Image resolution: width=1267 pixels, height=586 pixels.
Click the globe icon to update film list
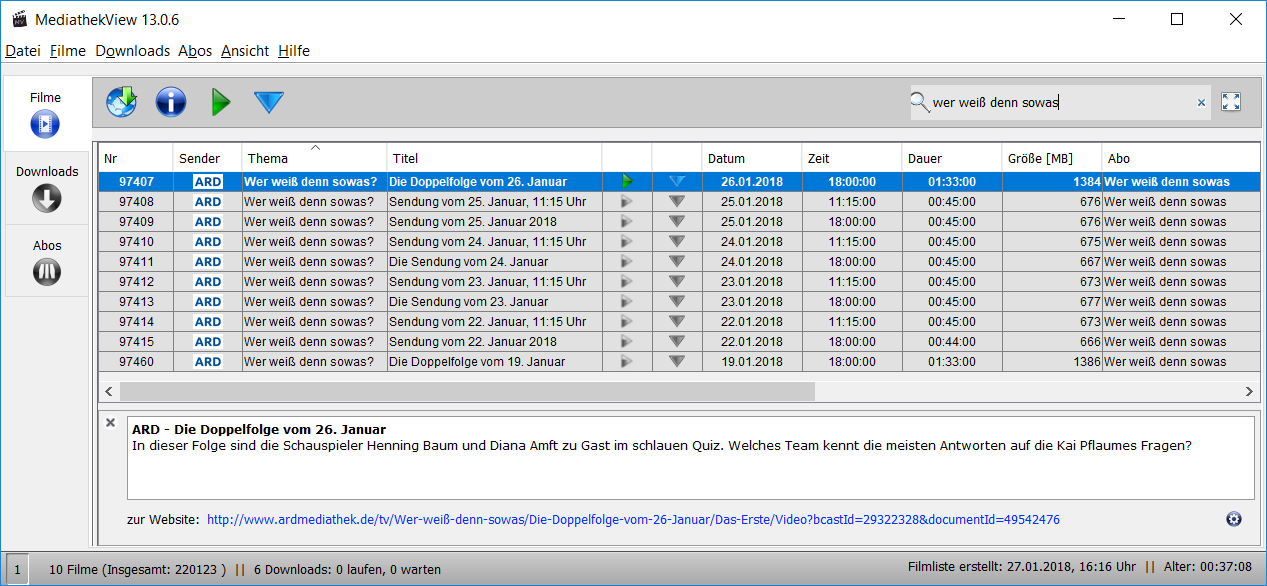pyautogui.click(x=121, y=101)
